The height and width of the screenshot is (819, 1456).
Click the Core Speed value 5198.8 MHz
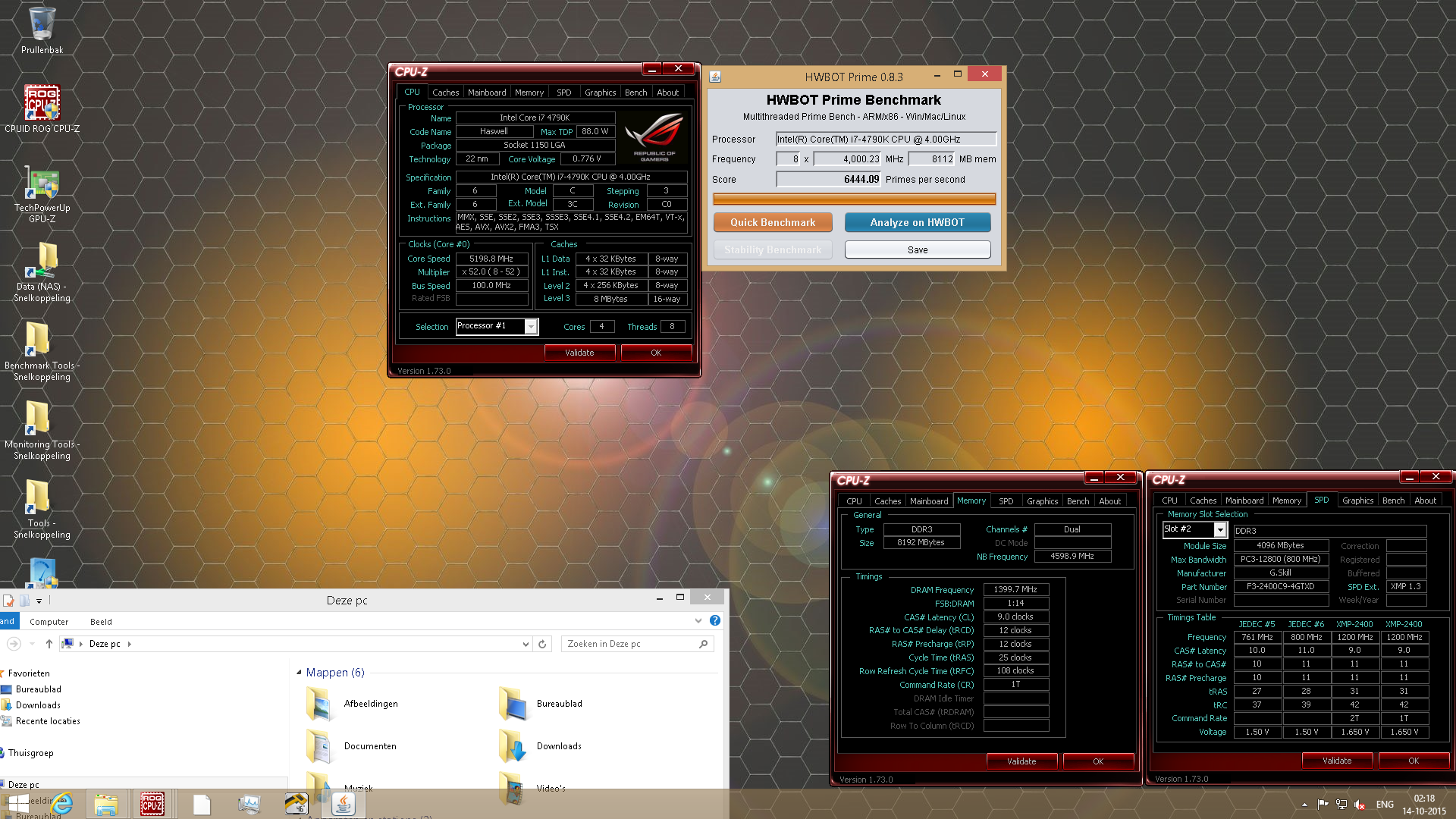[491, 259]
